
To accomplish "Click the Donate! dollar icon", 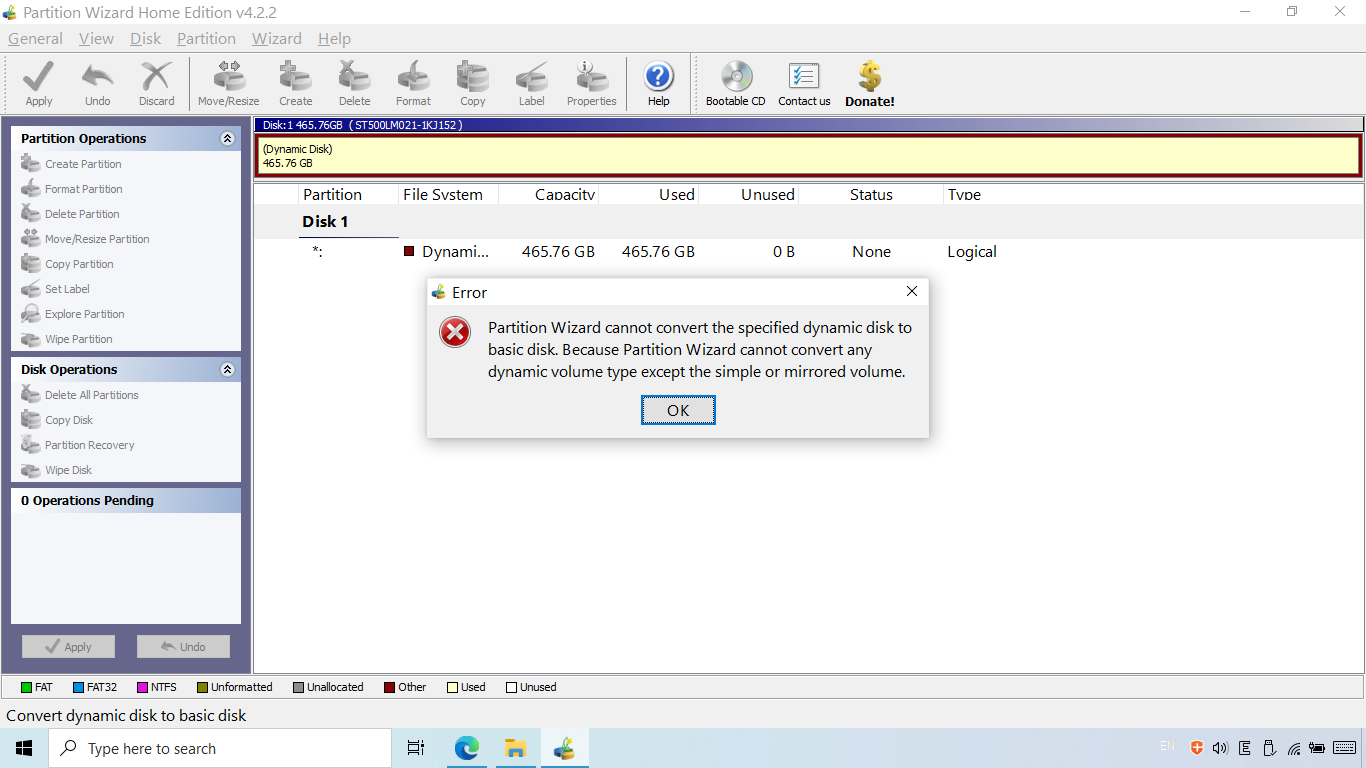I will coord(870,84).
